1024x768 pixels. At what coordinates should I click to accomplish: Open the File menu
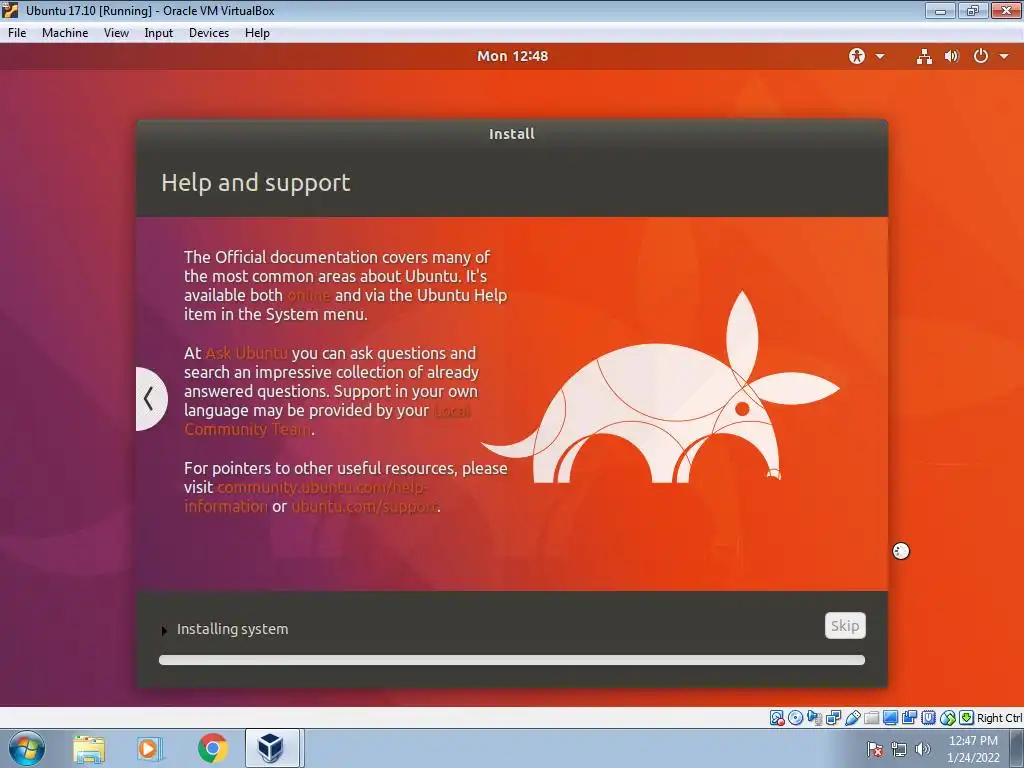click(17, 33)
